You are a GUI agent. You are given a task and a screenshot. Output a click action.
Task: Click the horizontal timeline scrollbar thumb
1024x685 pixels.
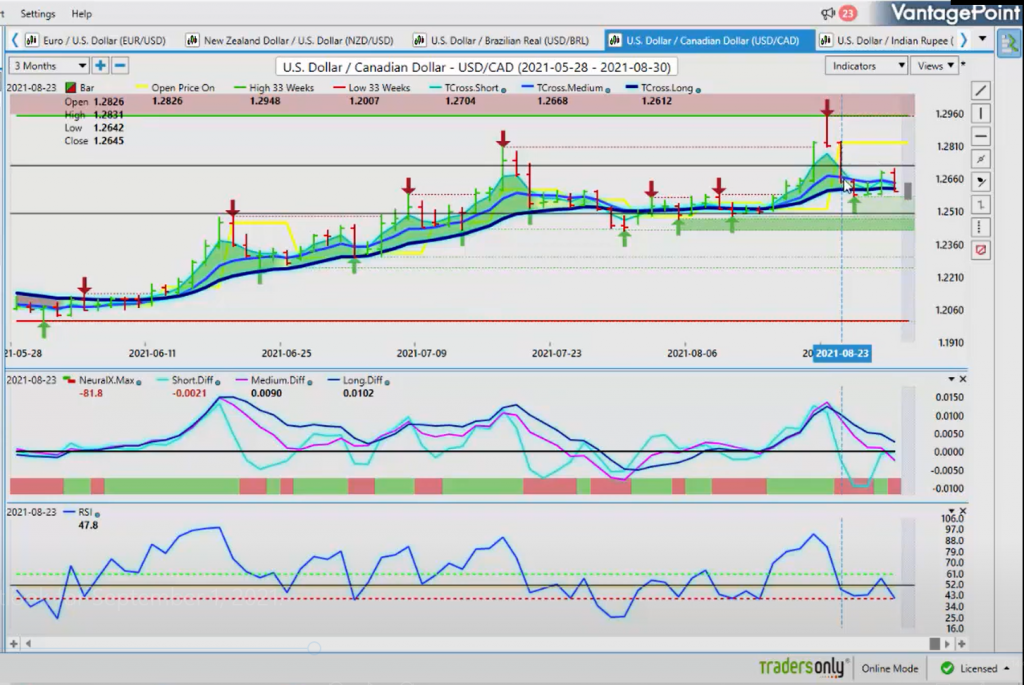[935, 644]
